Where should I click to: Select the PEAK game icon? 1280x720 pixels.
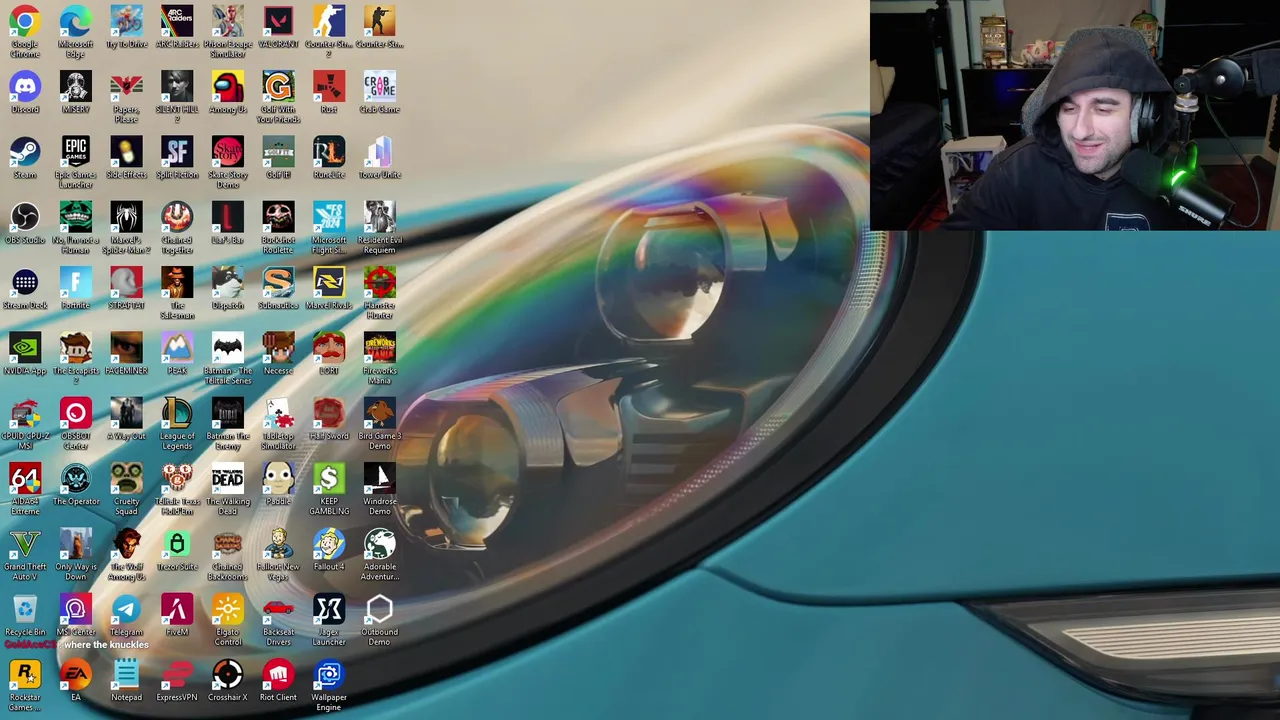tap(177, 348)
